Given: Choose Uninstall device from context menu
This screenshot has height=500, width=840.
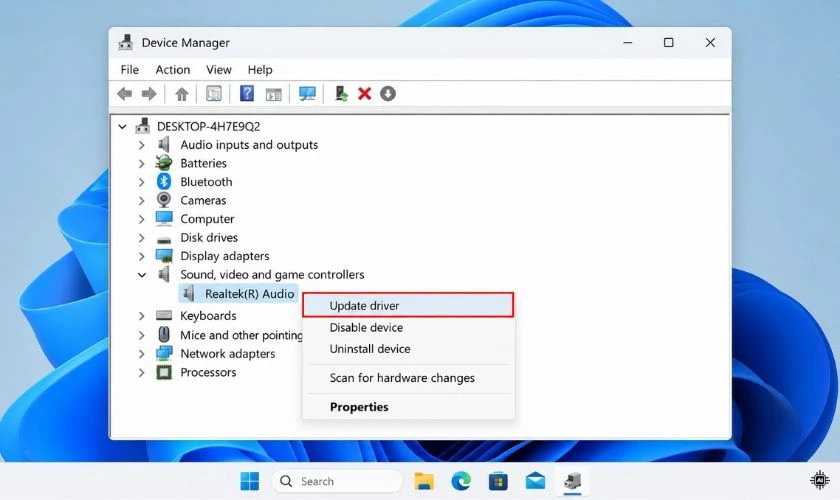Looking at the screenshot, I should tap(408, 349).
